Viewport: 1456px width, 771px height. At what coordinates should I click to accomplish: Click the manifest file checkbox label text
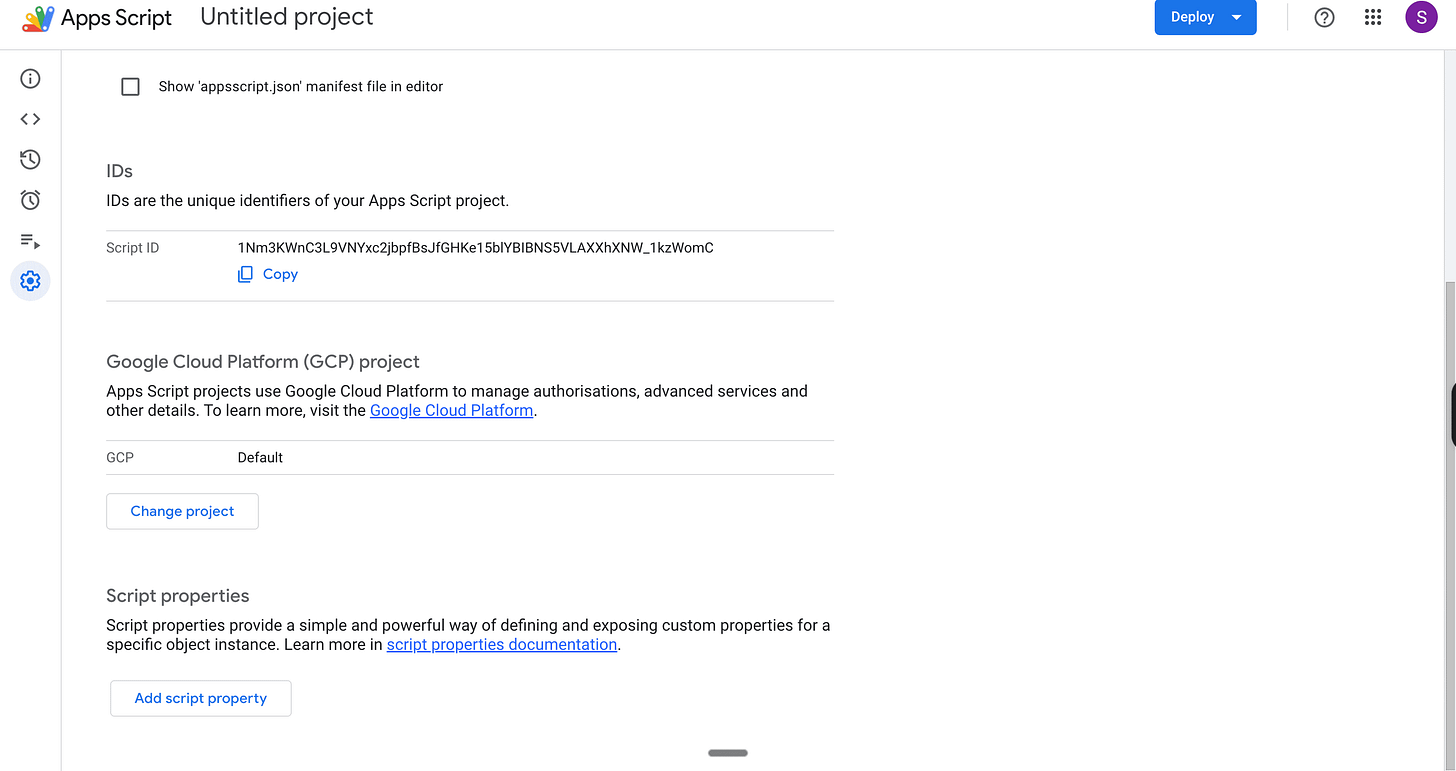click(301, 87)
